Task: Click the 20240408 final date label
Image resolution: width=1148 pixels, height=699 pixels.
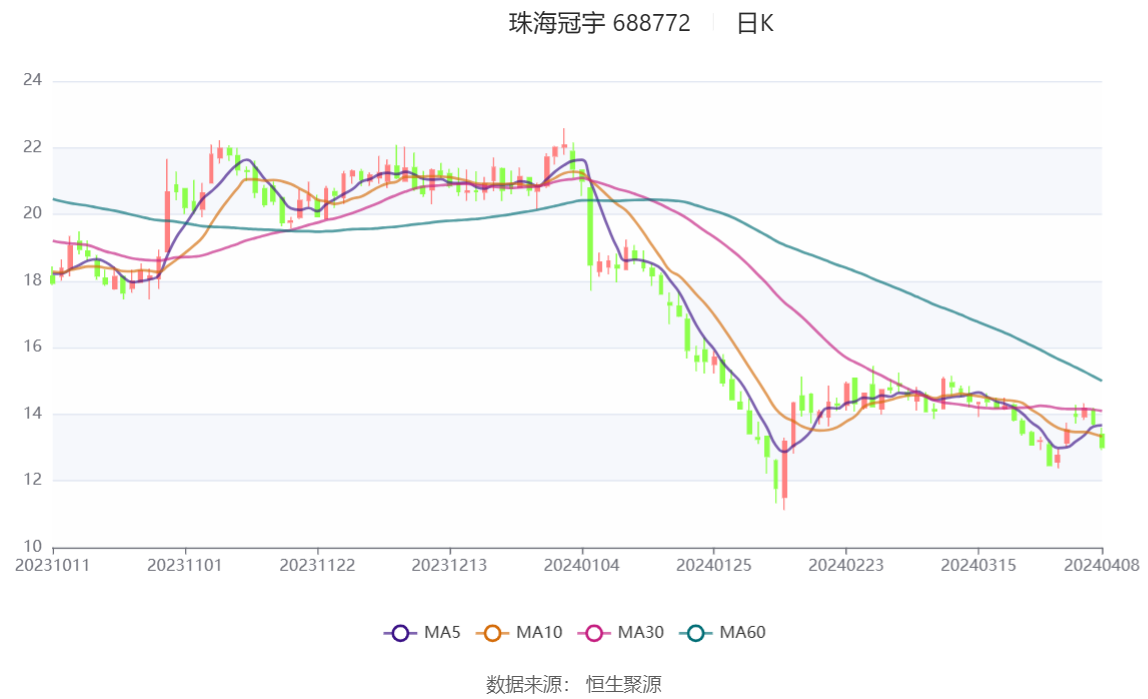Action: coord(1103,565)
